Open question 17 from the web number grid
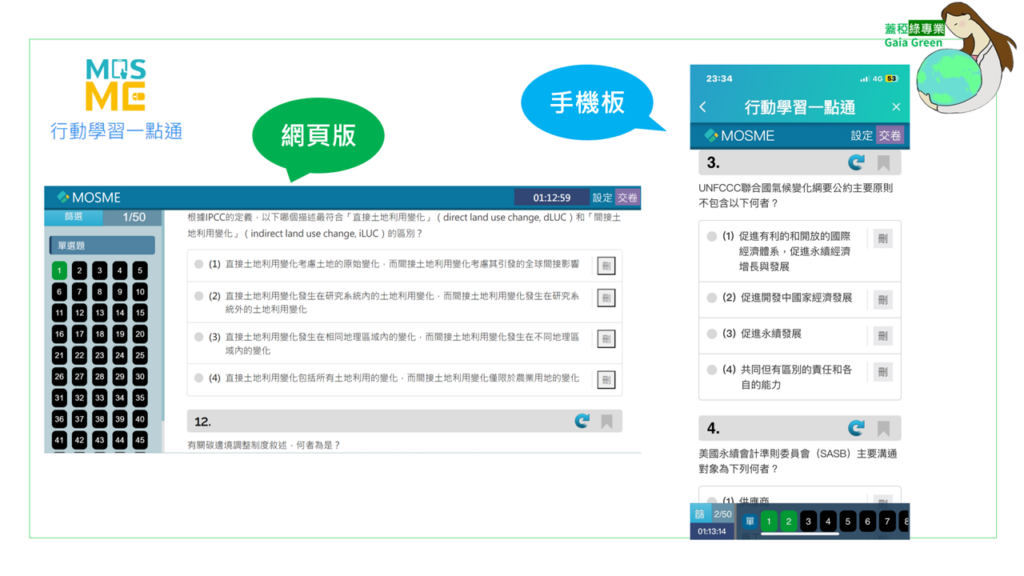This screenshot has width=1024, height=576. point(80,334)
